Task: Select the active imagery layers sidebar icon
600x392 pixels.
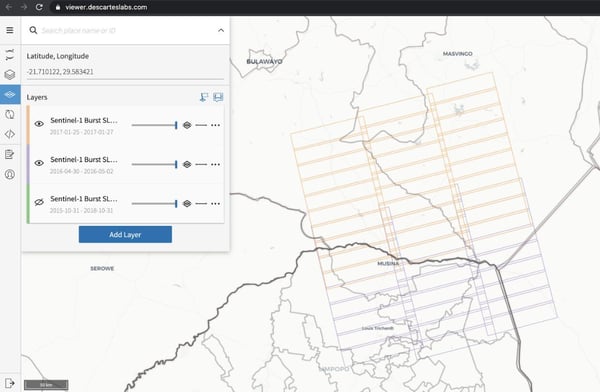Action: coord(10,94)
